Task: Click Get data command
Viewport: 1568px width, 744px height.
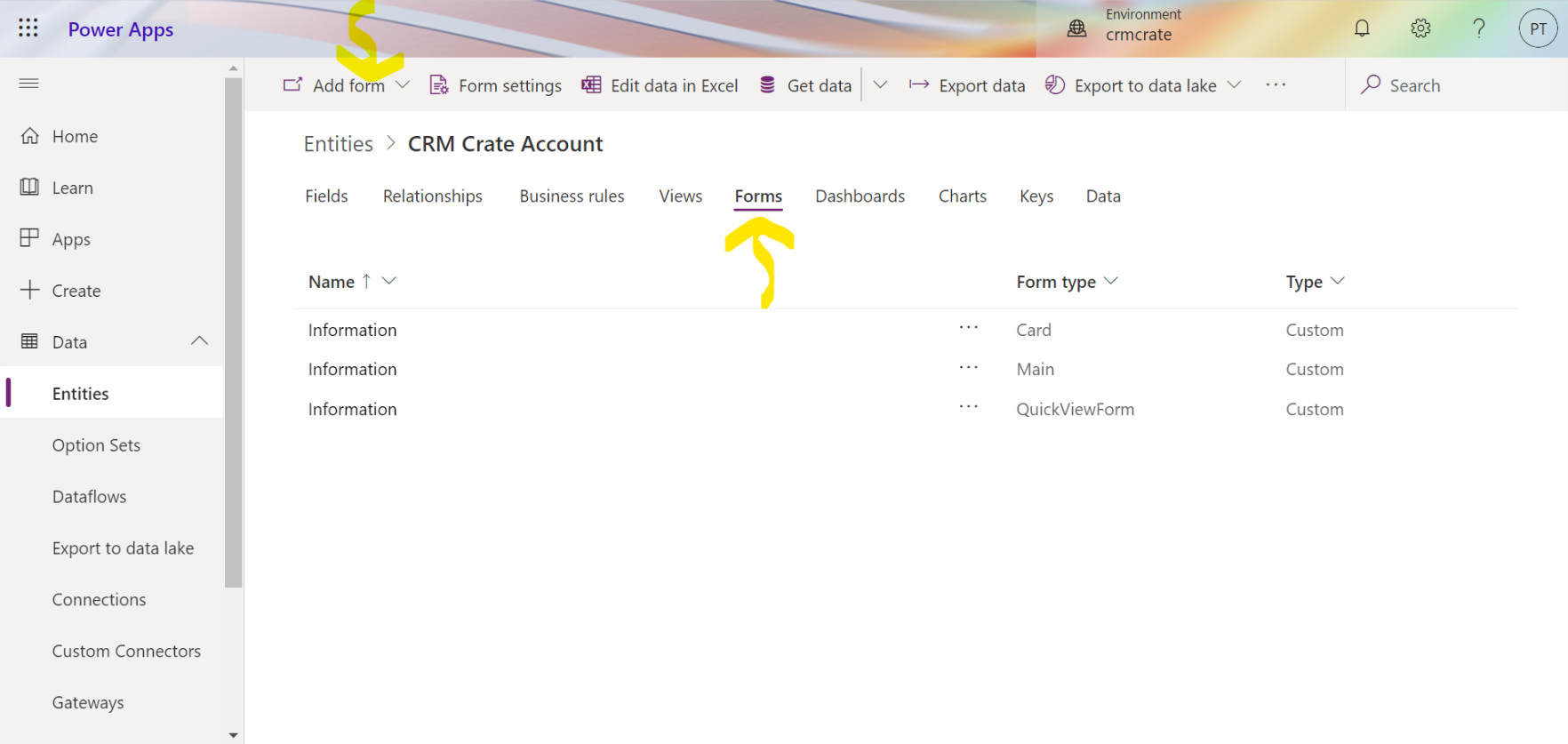Action: pos(805,85)
